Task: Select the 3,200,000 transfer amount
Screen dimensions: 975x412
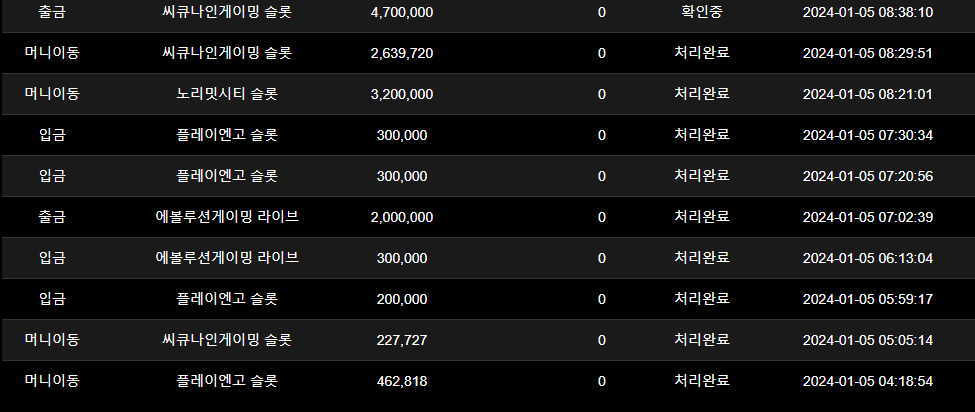Action: point(402,94)
